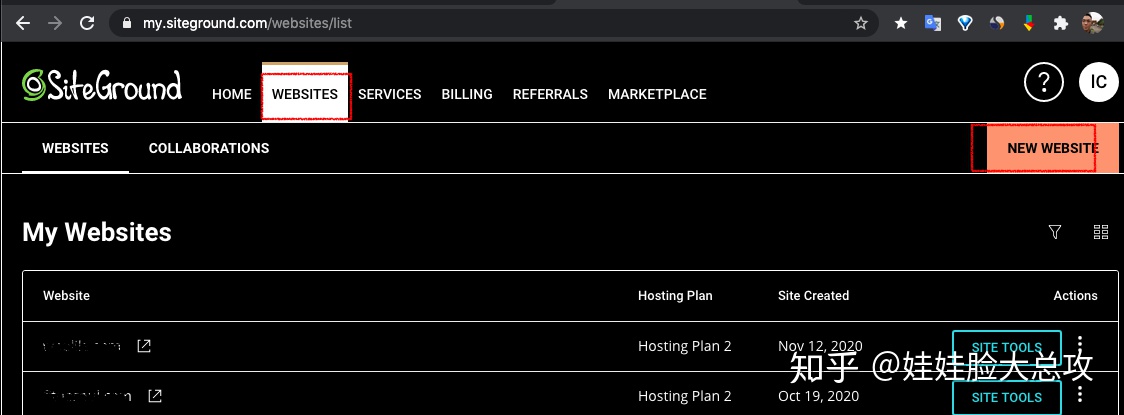
Task: Reload the page with refresh icon
Action: click(87, 23)
